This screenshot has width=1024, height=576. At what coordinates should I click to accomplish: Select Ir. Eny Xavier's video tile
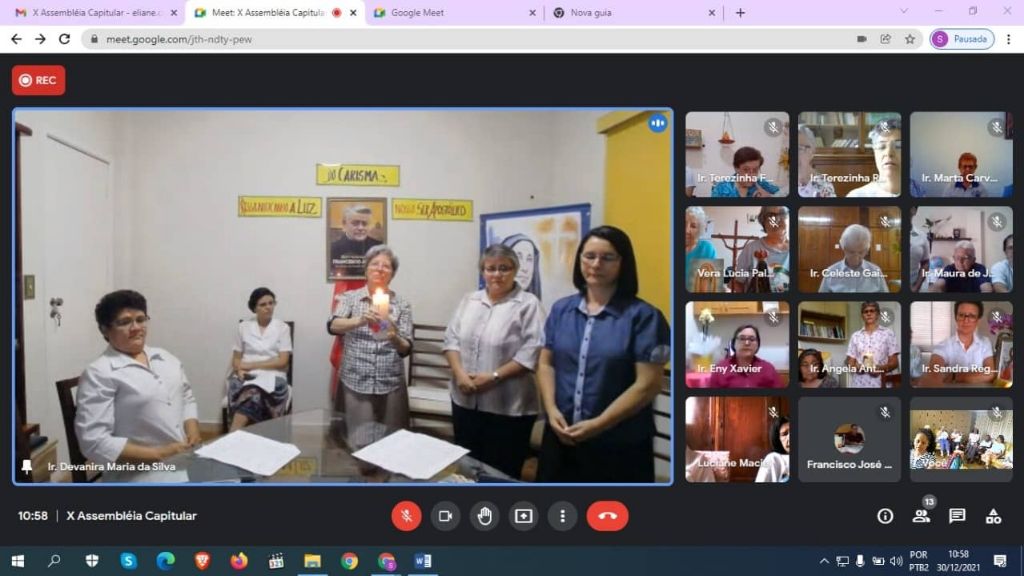[x=737, y=345]
